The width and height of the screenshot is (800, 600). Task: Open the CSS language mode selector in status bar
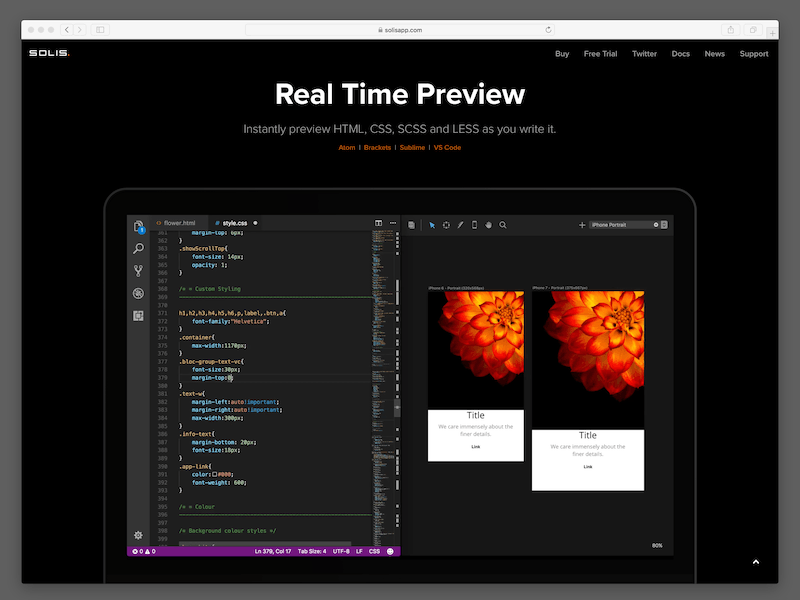coord(372,551)
